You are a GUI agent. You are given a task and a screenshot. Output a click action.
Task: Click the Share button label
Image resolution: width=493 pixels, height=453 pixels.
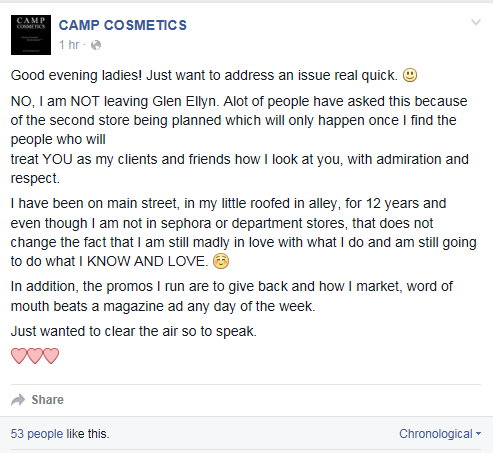[47, 400]
